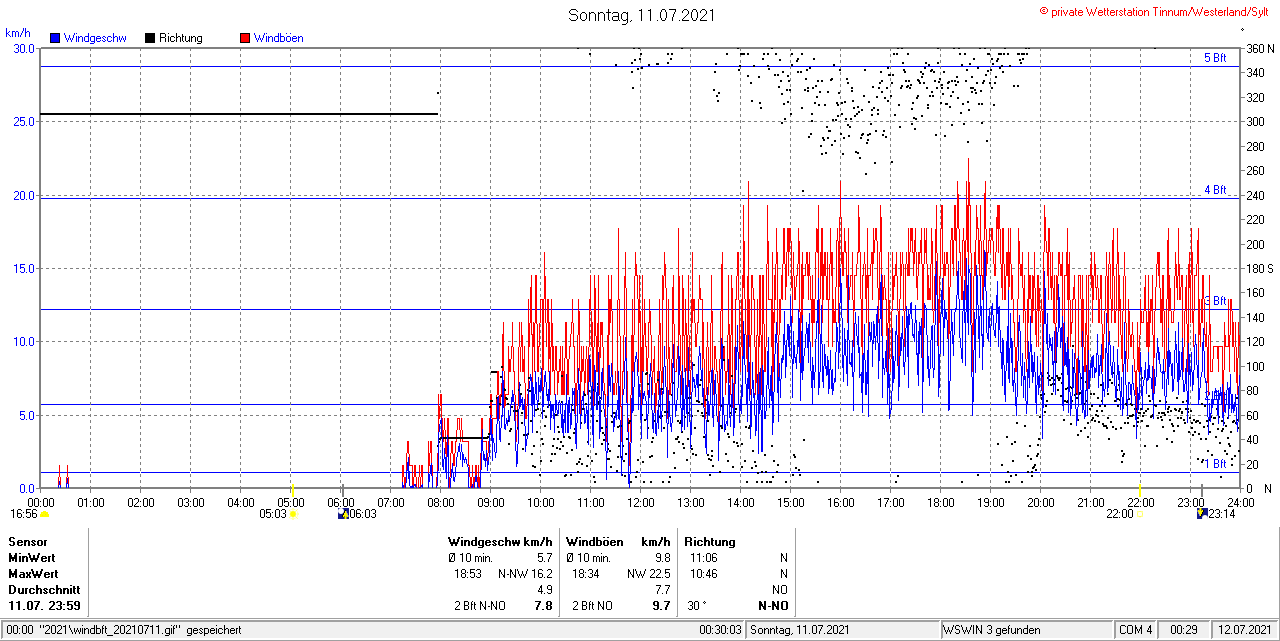Click the km/h axis unit label

(18, 33)
